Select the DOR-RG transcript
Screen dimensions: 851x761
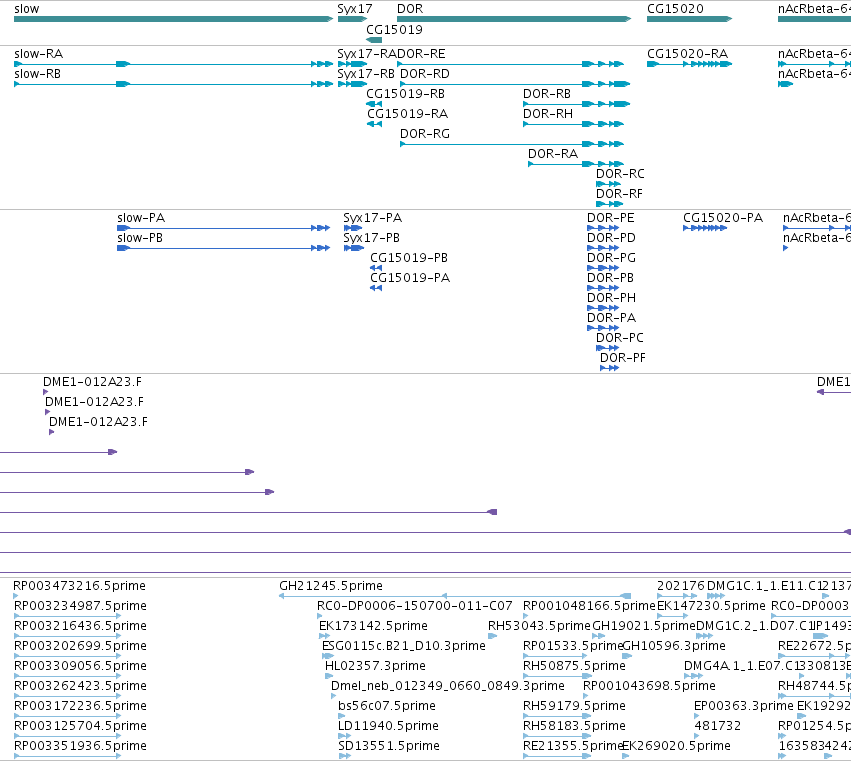pyautogui.click(x=512, y=144)
